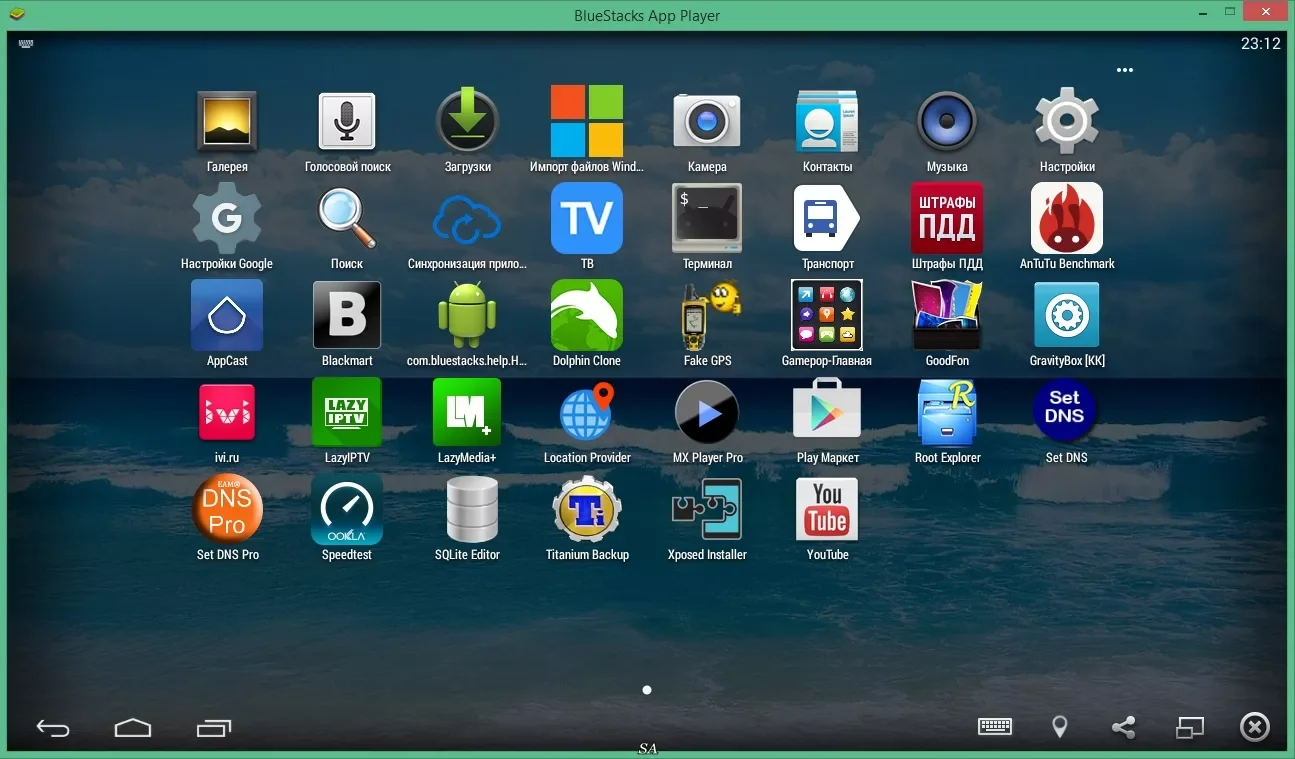Launch the Камера camera app
Image resolution: width=1295 pixels, height=759 pixels.
[x=707, y=121]
